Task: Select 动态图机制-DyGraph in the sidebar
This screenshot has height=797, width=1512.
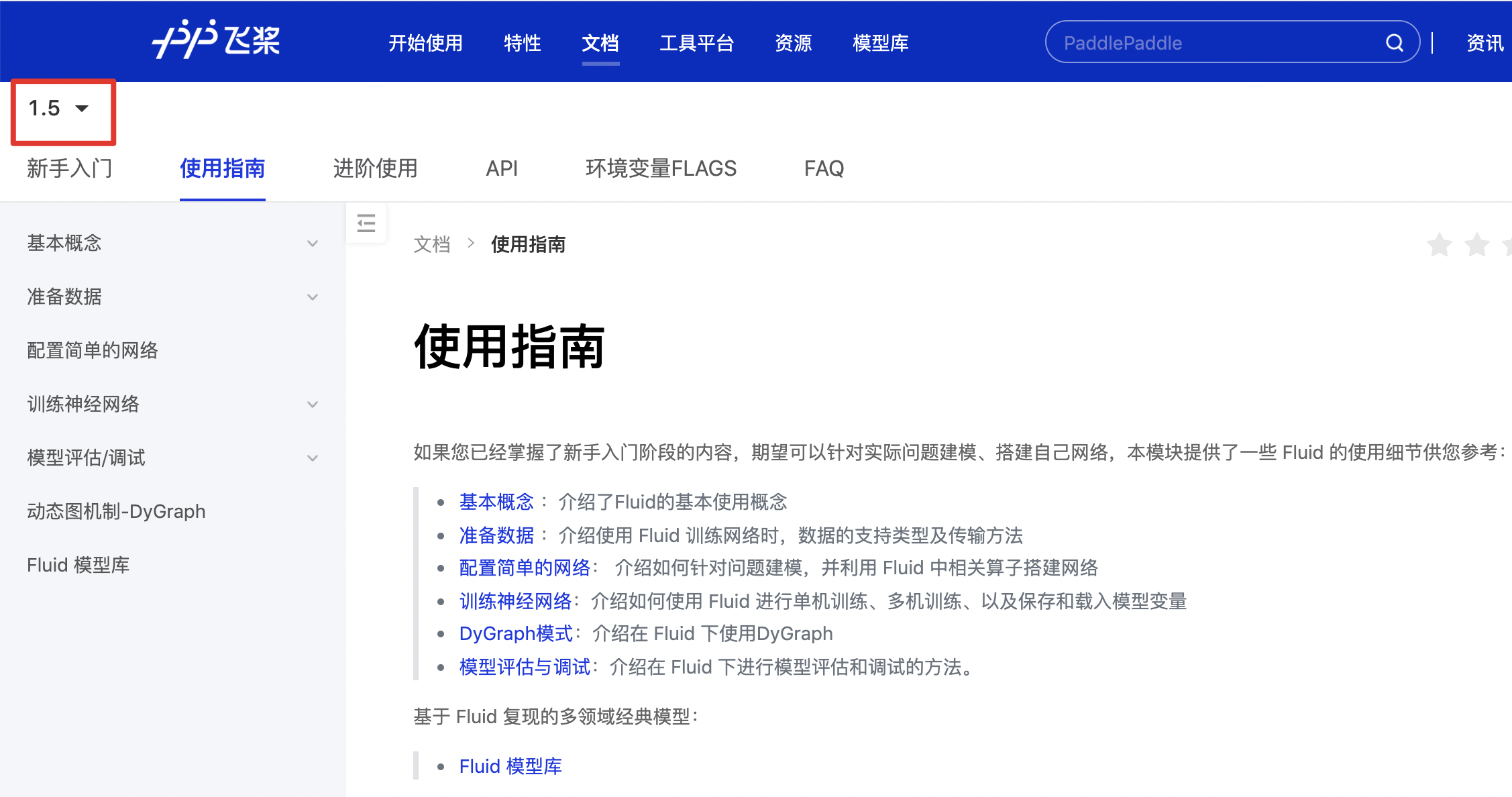Action: [116, 511]
